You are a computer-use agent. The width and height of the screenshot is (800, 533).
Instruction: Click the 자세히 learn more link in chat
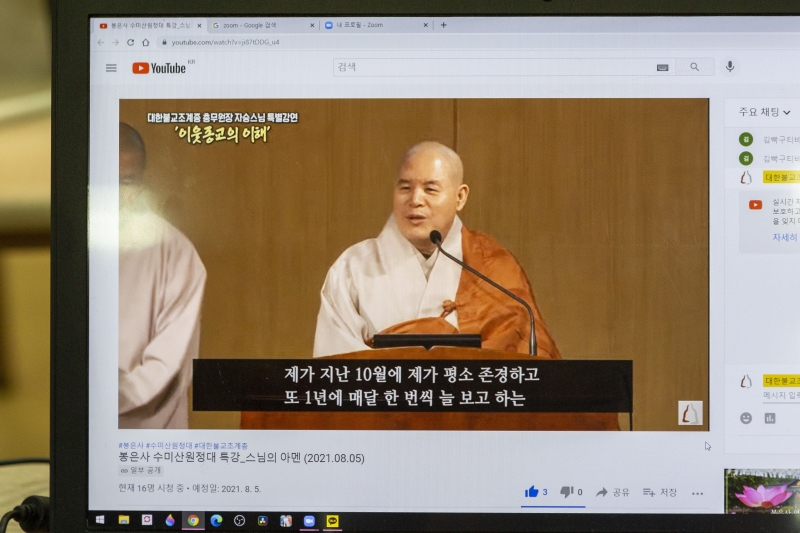[x=784, y=237]
